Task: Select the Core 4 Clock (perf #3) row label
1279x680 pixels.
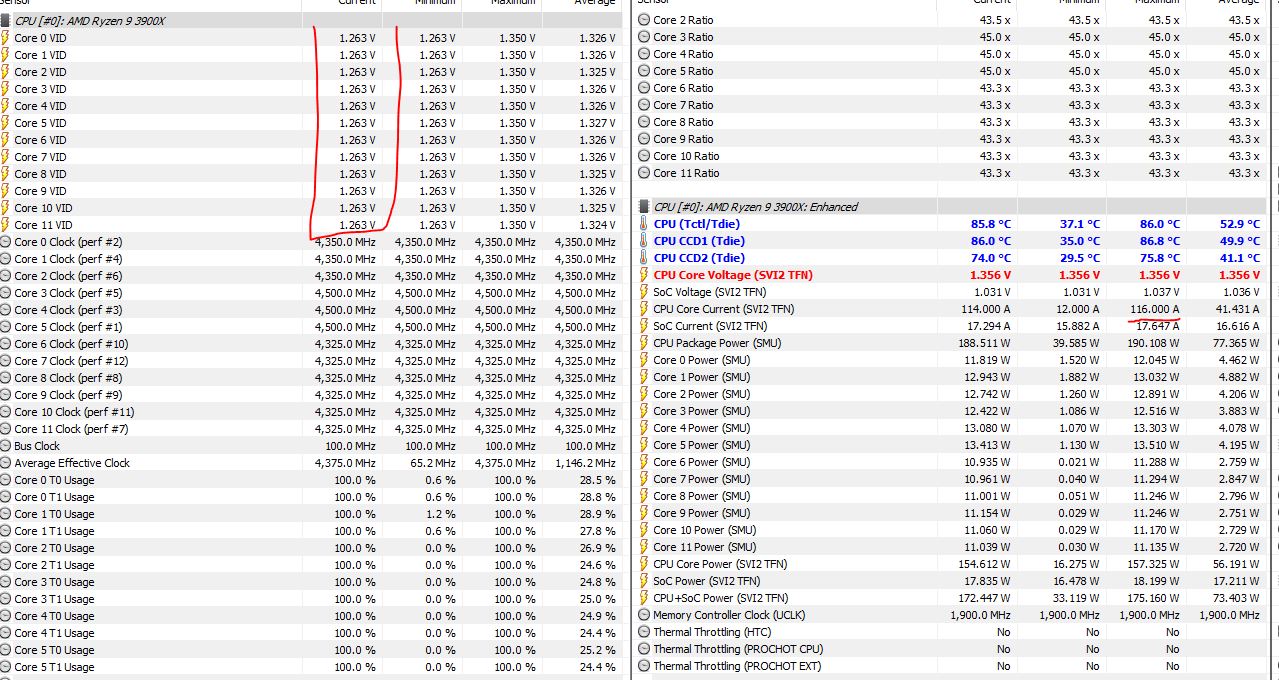Action: pyautogui.click(x=68, y=310)
